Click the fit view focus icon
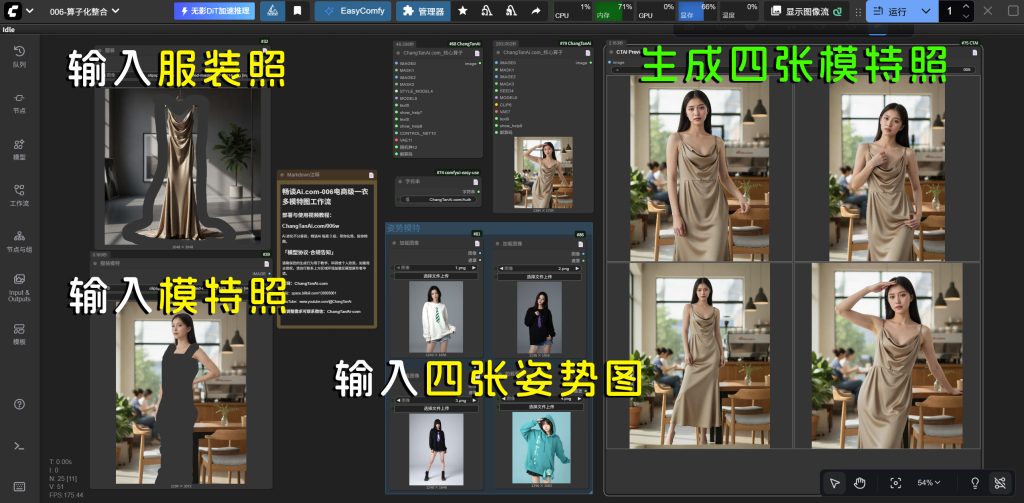1024x503 pixels. [895, 483]
